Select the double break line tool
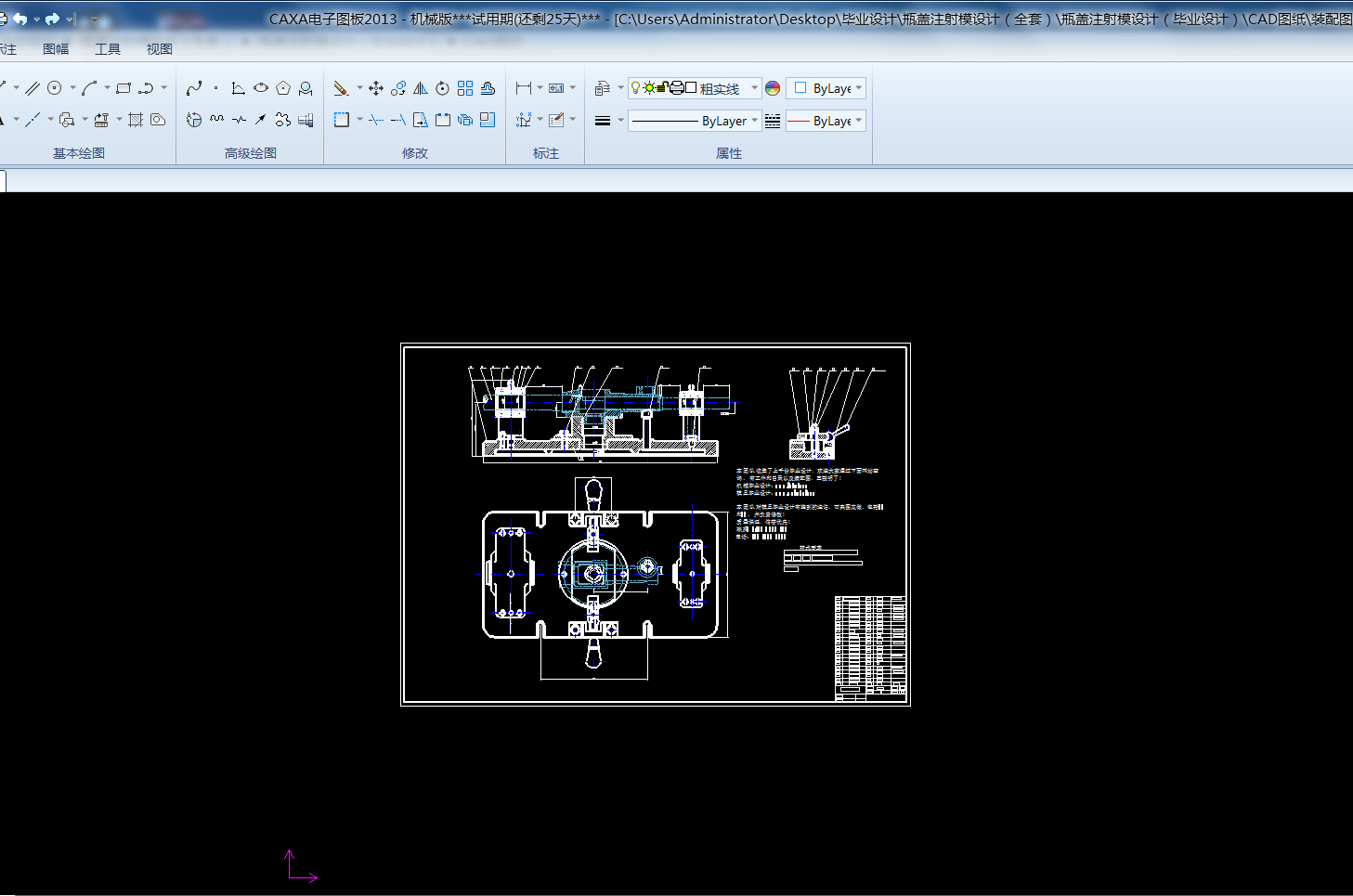This screenshot has height=896, width=1353. coord(239,120)
